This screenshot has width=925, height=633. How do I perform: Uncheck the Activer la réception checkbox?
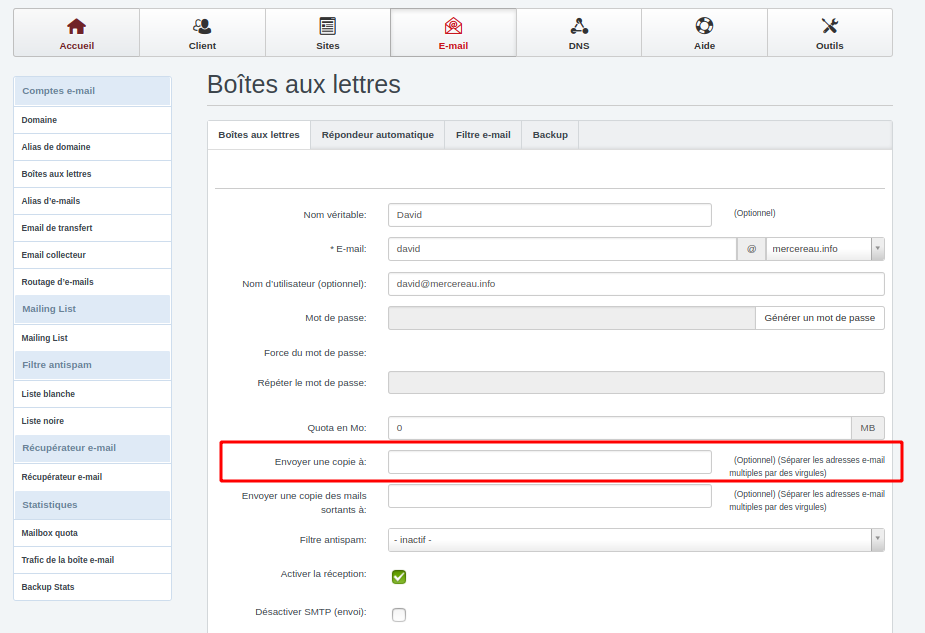399,576
